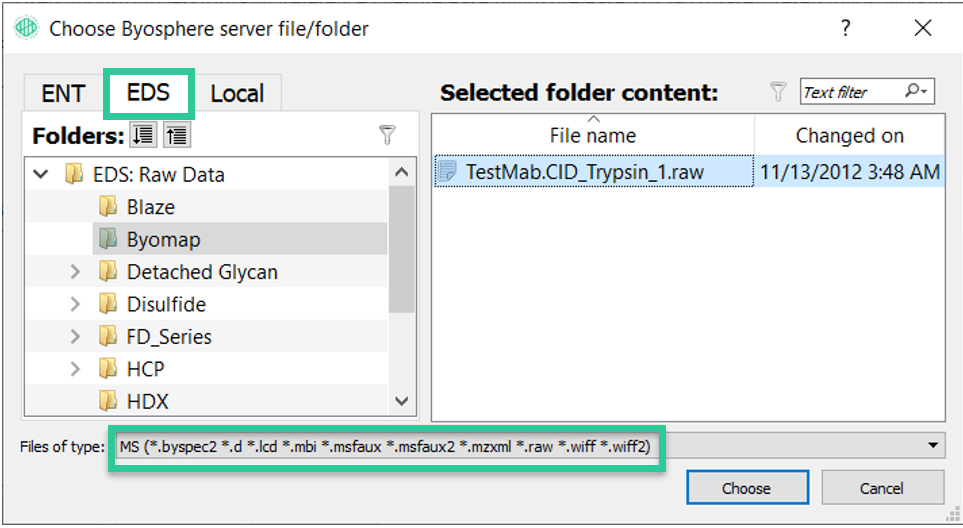The height and width of the screenshot is (528, 963).
Task: Expand the Disulfide folder
Action: 75,304
